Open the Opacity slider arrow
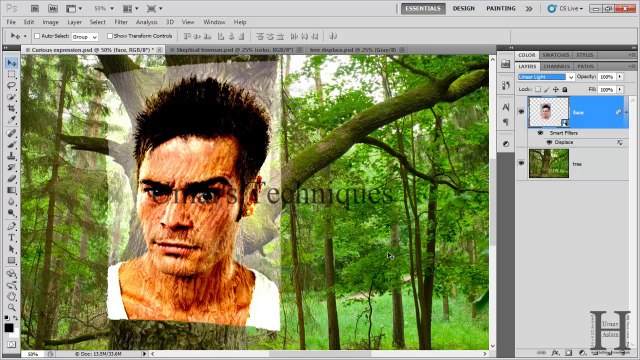 [x=620, y=77]
